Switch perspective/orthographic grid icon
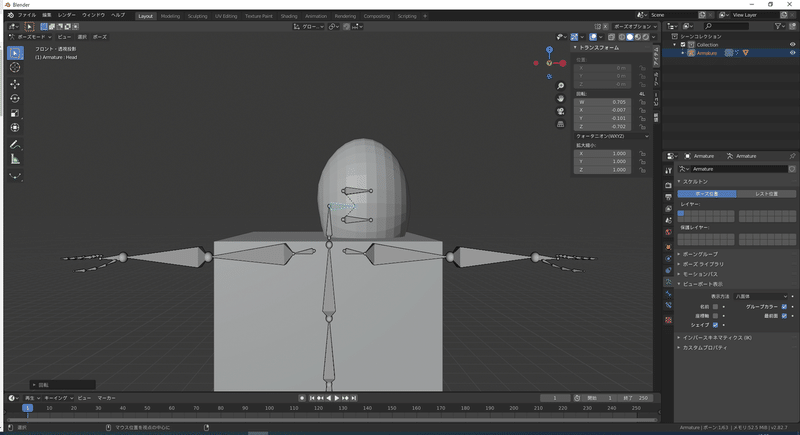Image resolution: width=800 pixels, height=435 pixels. pos(560,124)
